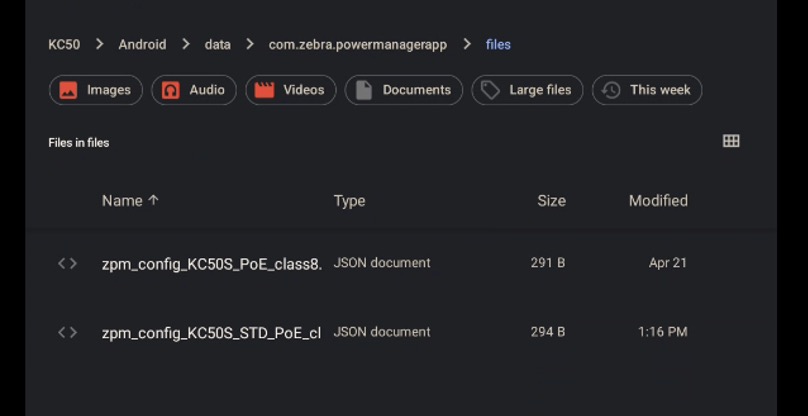This screenshot has height=416, width=808.
Task: Click JSON document type in the PoE_class8 row
Action: click(382, 263)
